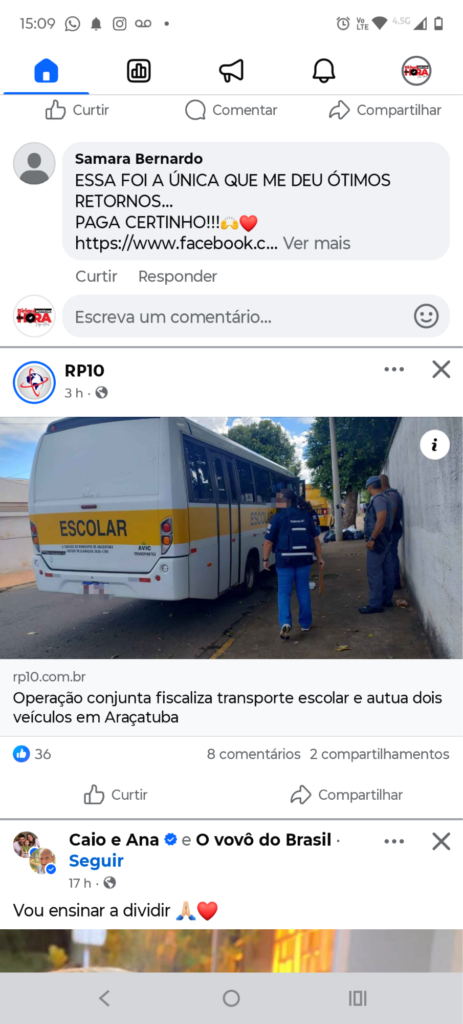
Task: Like Samara Bernardo's comment via Curtir
Action: tap(96, 276)
